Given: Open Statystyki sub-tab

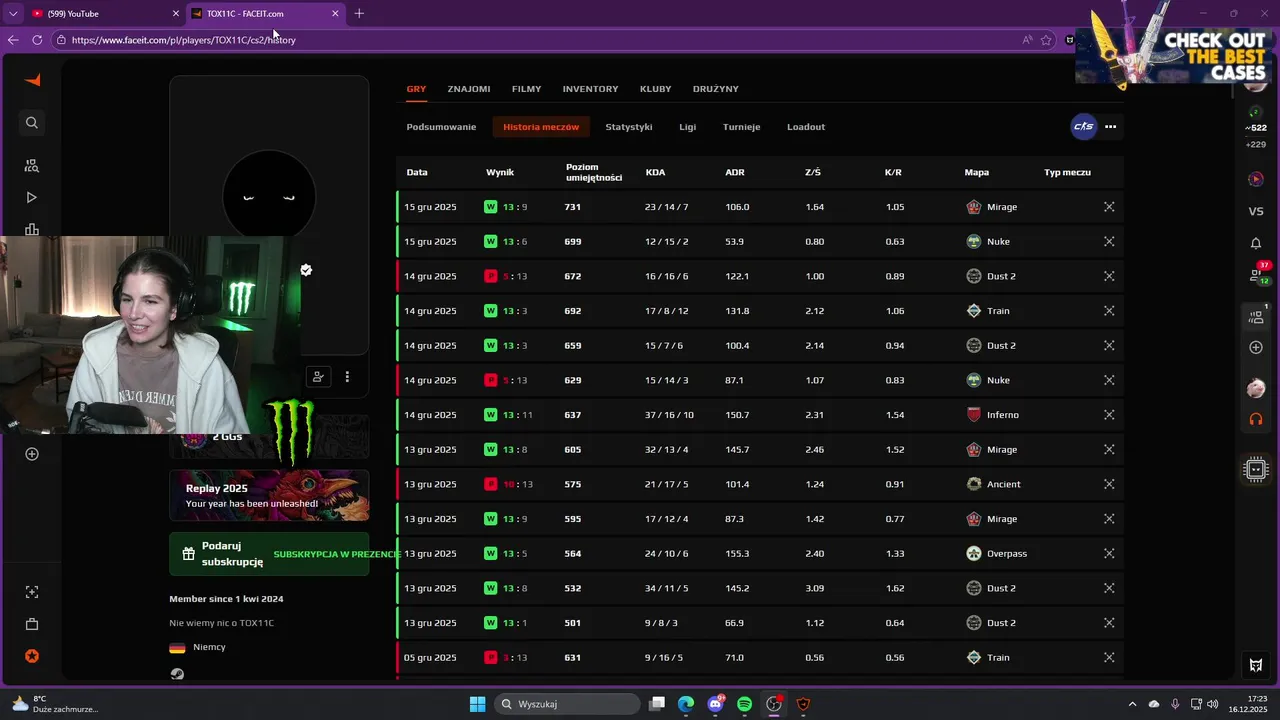Looking at the screenshot, I should click(629, 127).
